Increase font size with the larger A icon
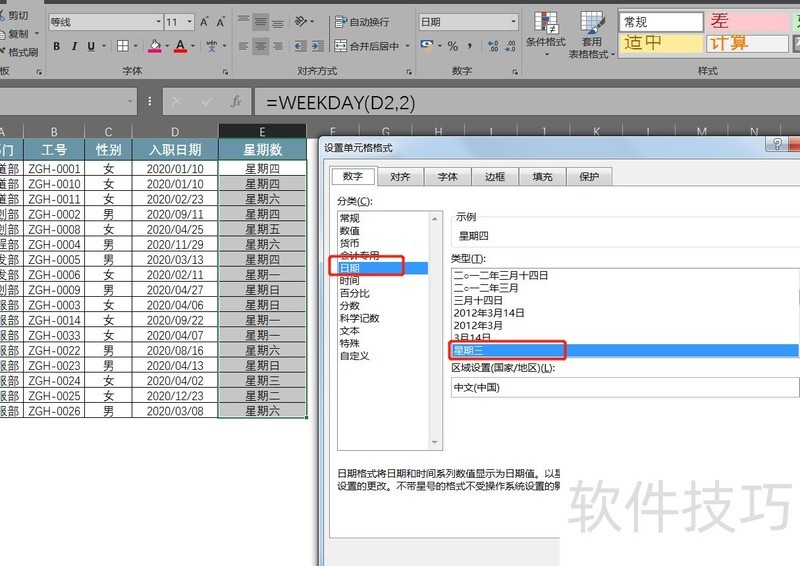Image resolution: width=800 pixels, height=566 pixels. 204,22
